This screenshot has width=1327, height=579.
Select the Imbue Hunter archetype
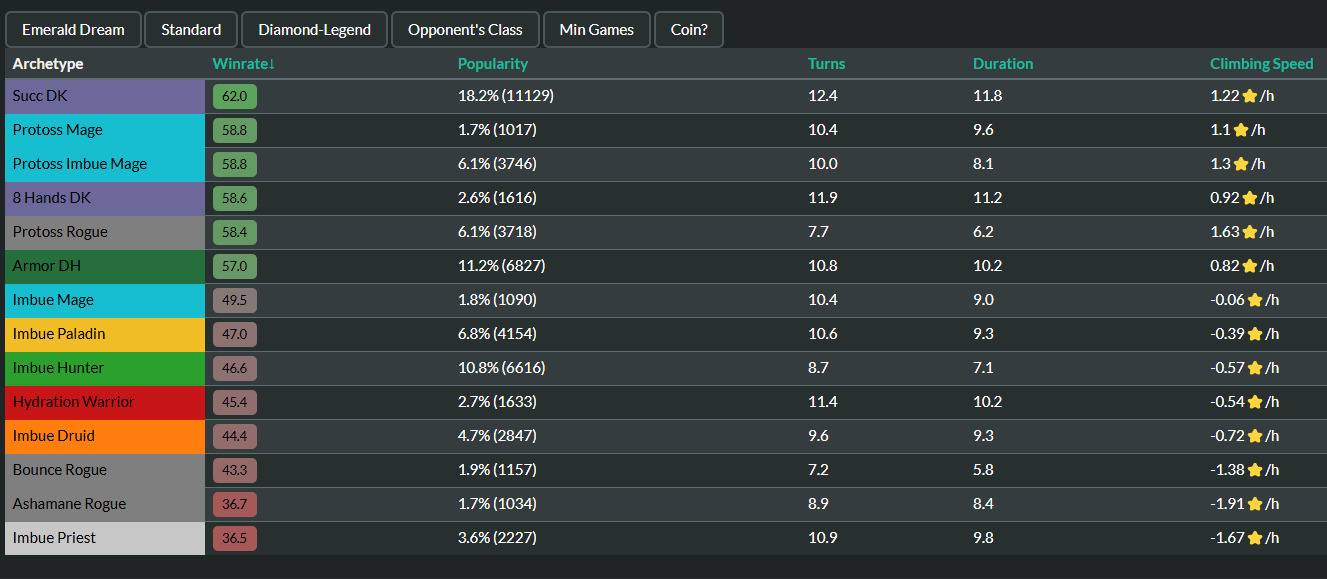(105, 368)
